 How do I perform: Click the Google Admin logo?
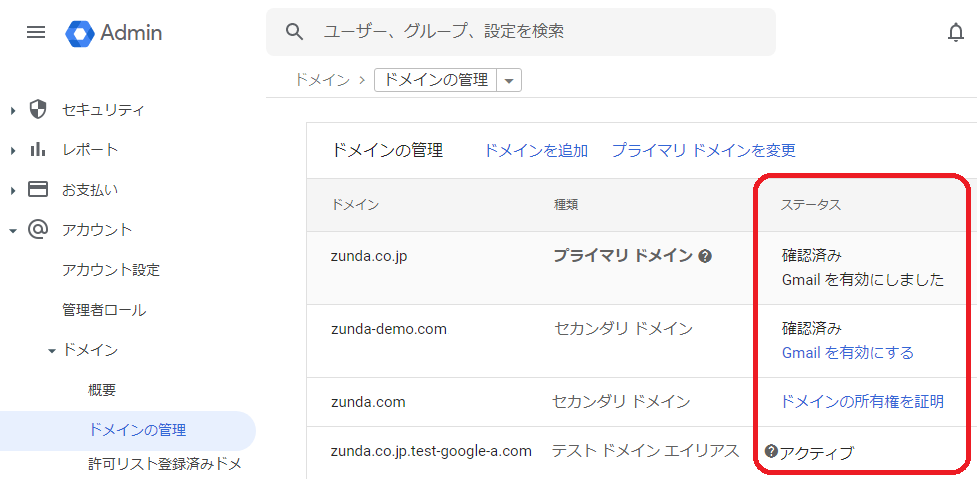pos(113,32)
